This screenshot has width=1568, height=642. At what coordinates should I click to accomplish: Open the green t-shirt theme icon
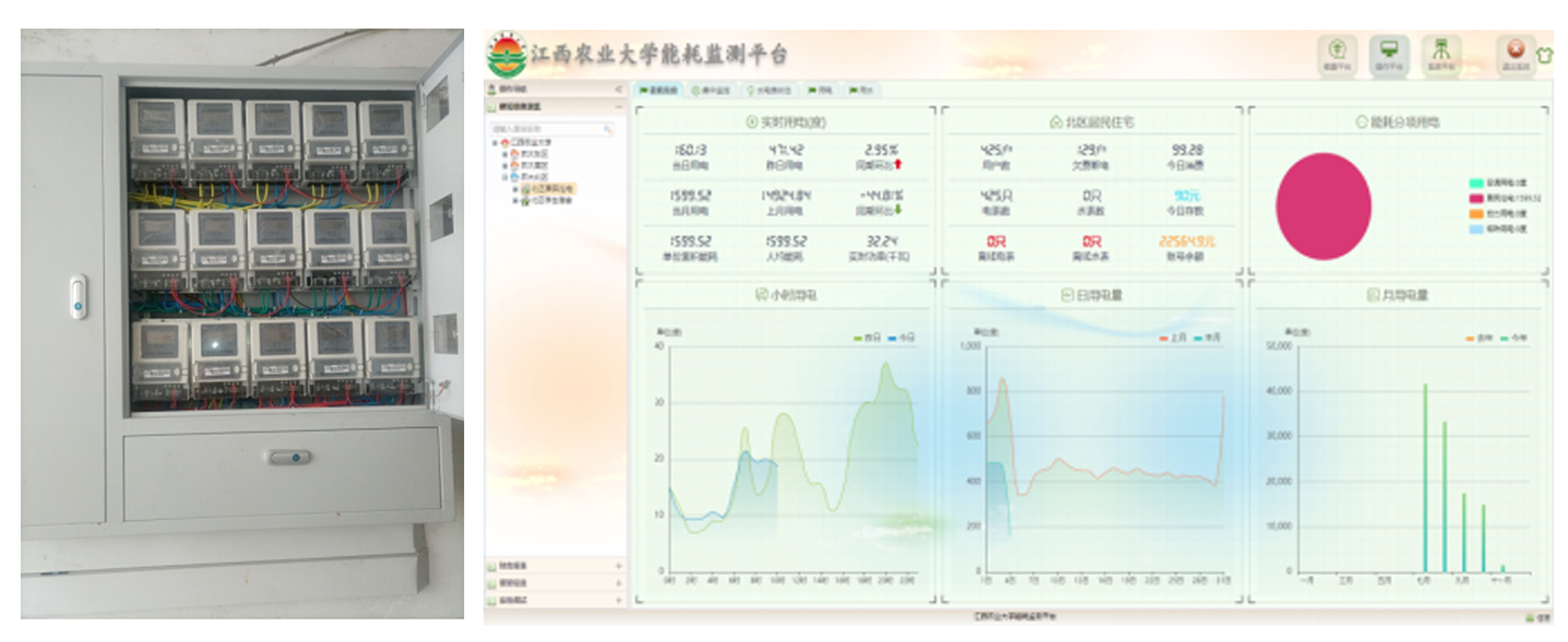tap(1544, 55)
